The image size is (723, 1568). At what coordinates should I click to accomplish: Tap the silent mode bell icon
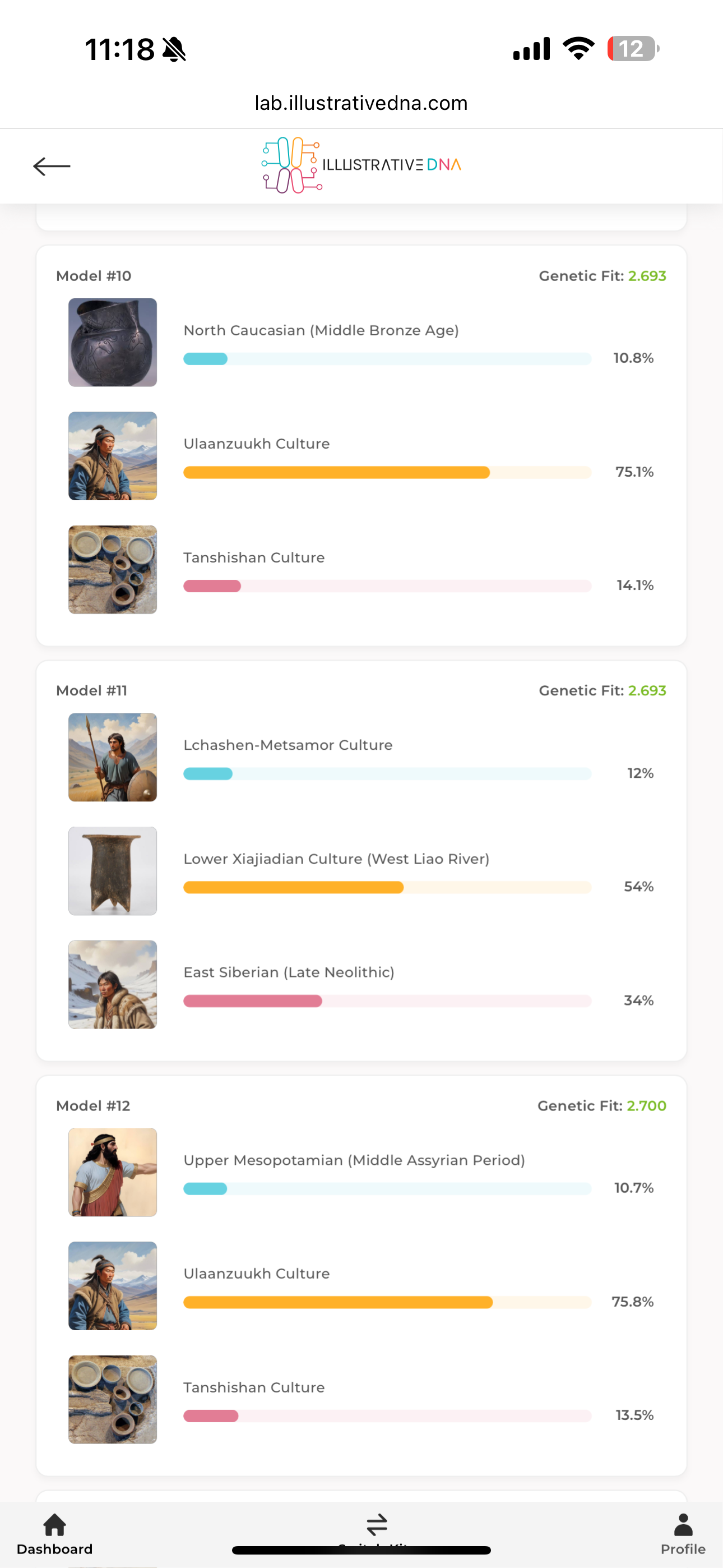click(x=174, y=49)
